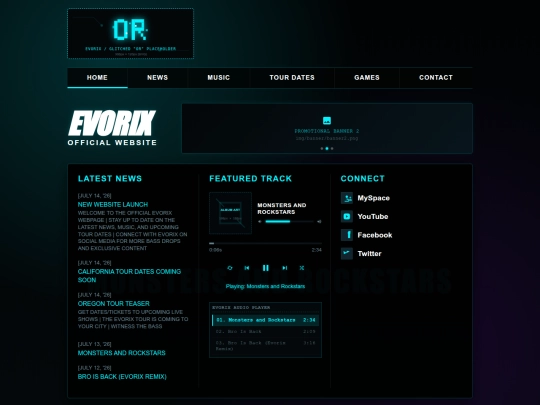
Task: Click the repeat track icon
Action: point(230,268)
